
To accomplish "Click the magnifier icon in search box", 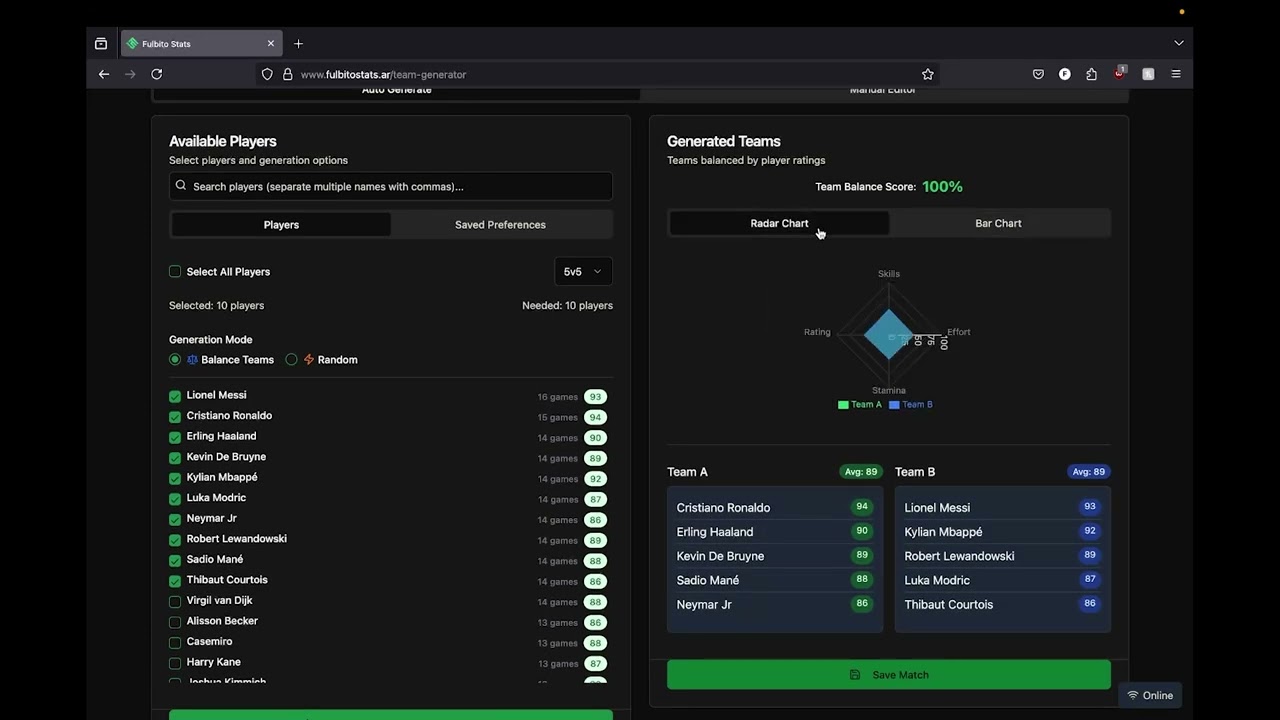I will pos(181,185).
